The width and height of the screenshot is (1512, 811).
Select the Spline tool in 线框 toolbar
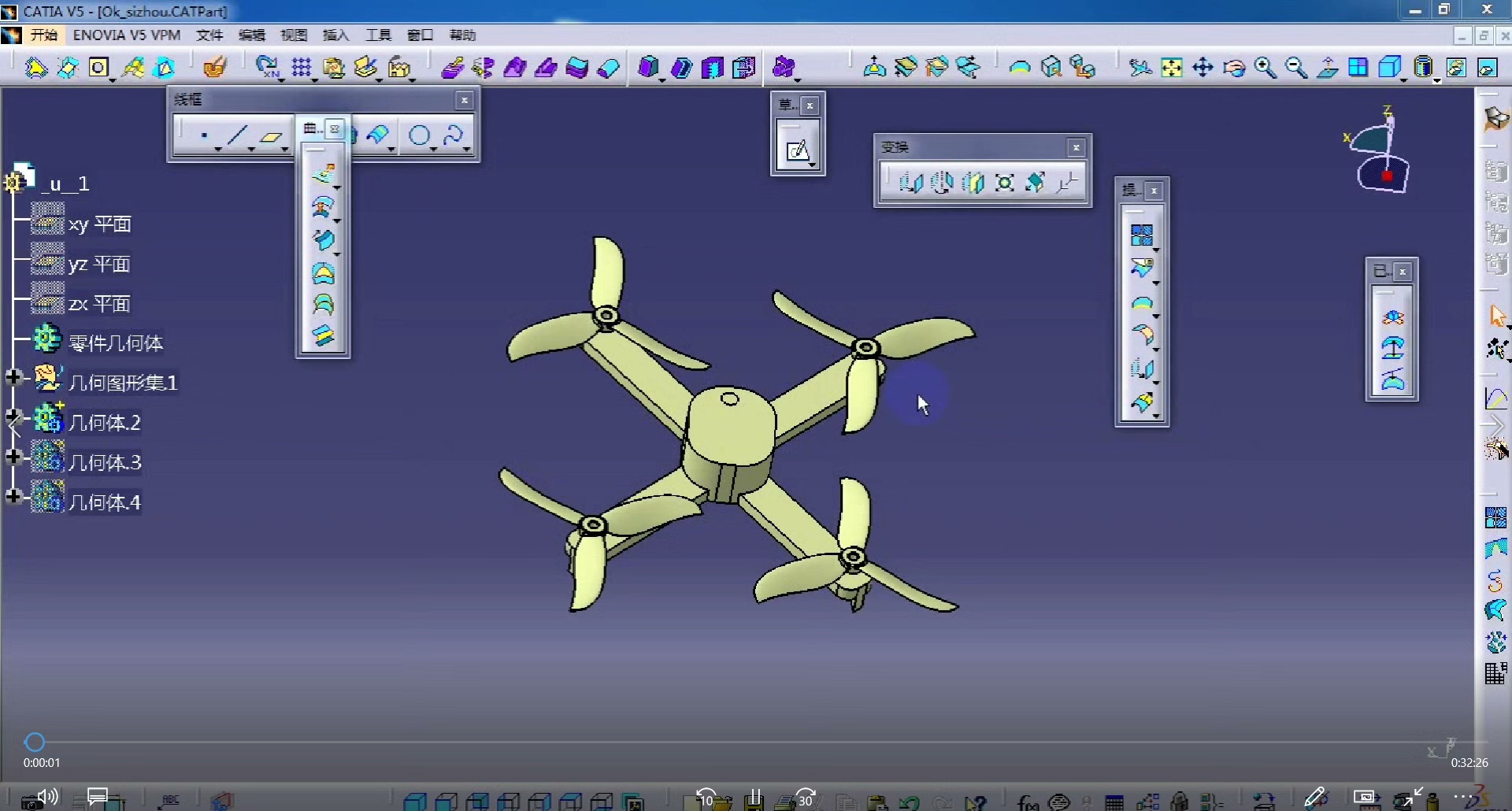453,135
